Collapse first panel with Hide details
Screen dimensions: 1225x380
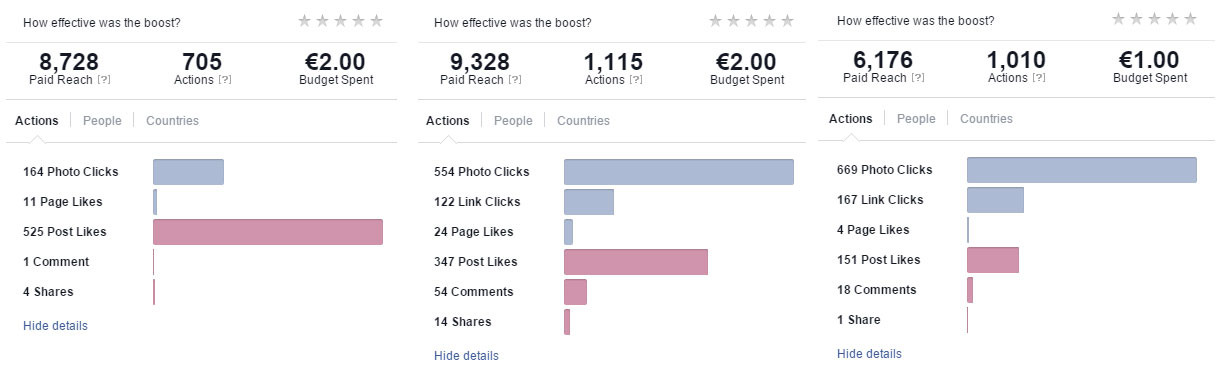[x=55, y=326]
